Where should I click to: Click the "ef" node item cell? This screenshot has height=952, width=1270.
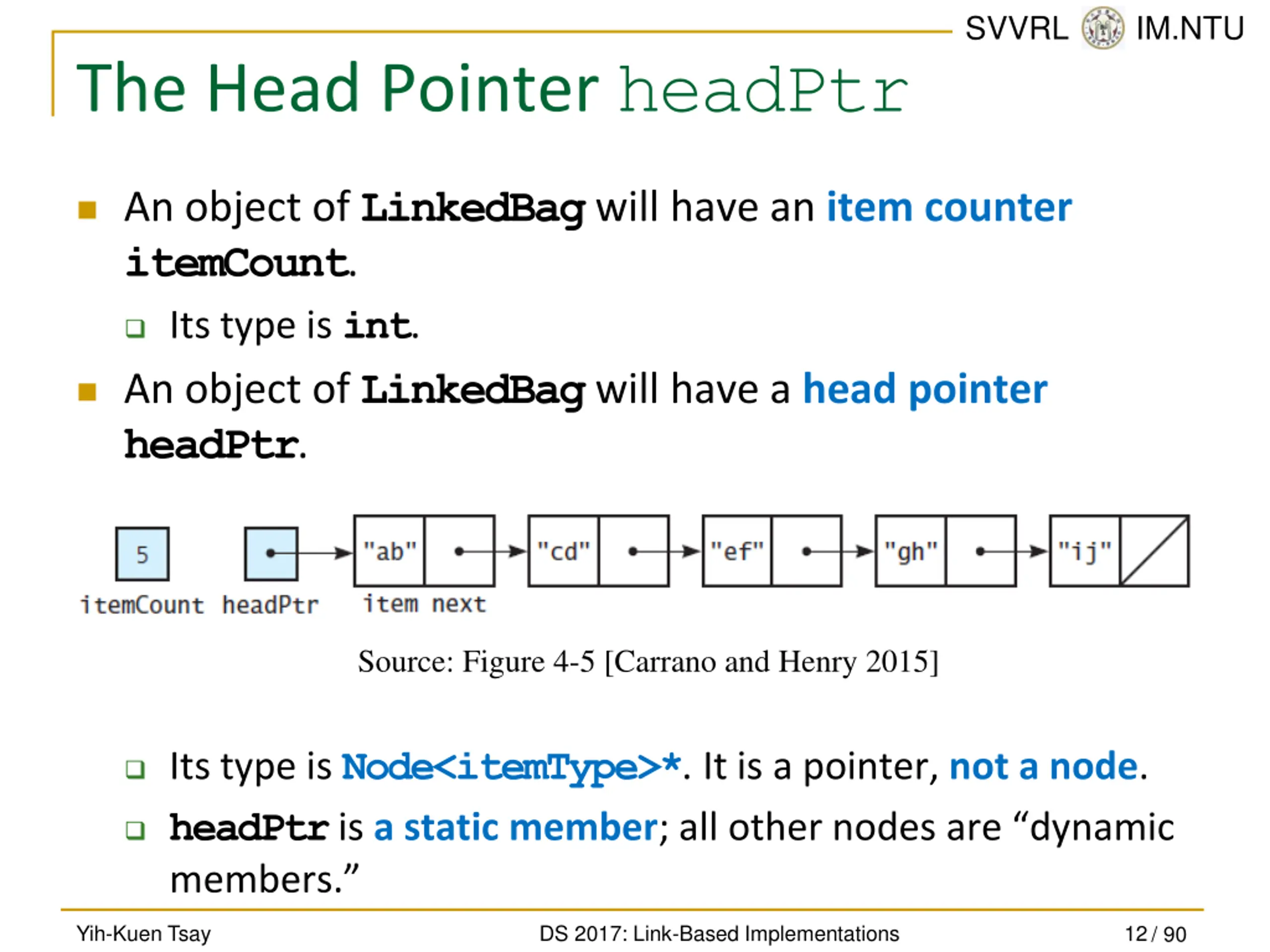coord(737,551)
